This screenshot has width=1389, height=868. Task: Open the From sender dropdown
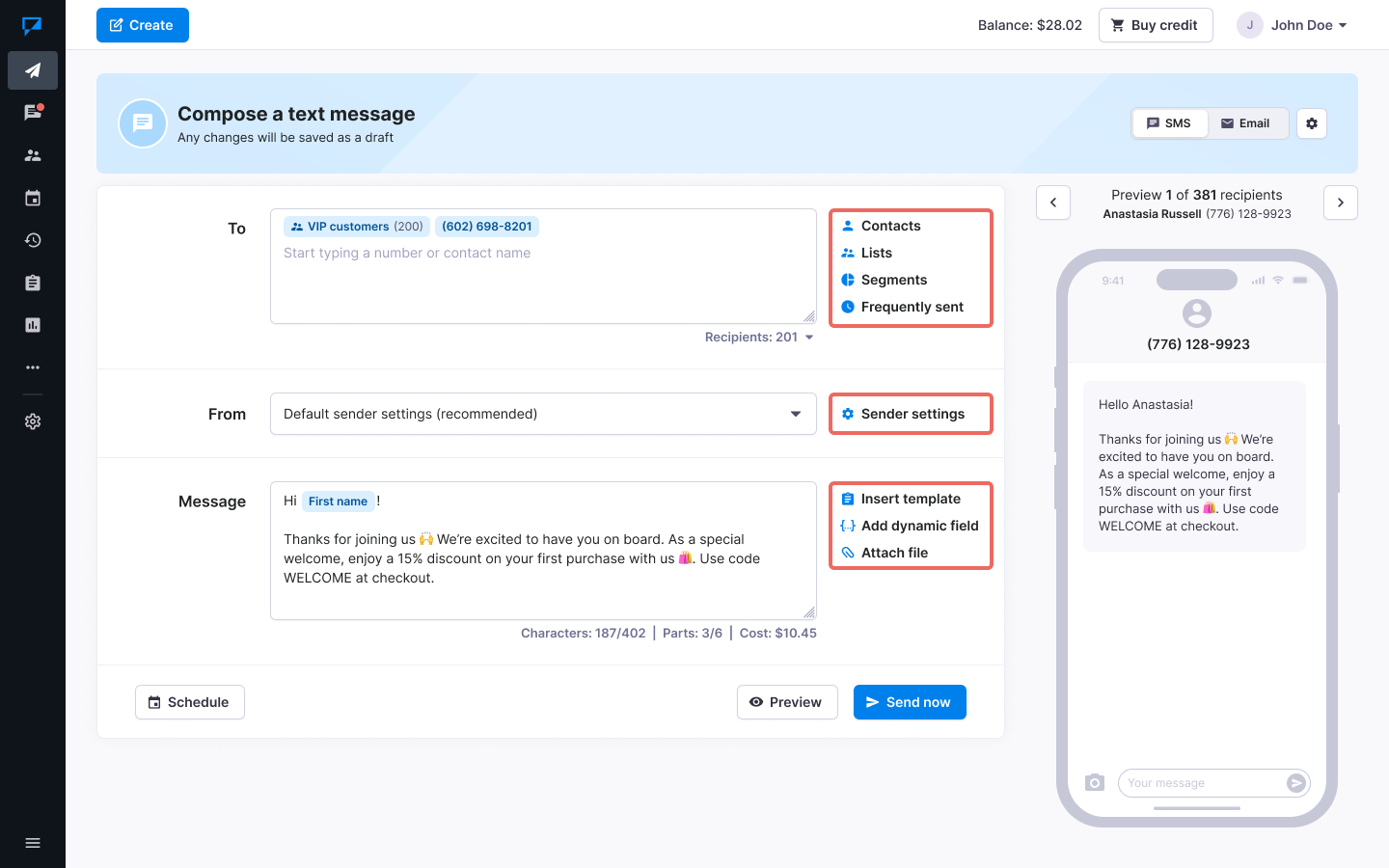[x=543, y=414]
